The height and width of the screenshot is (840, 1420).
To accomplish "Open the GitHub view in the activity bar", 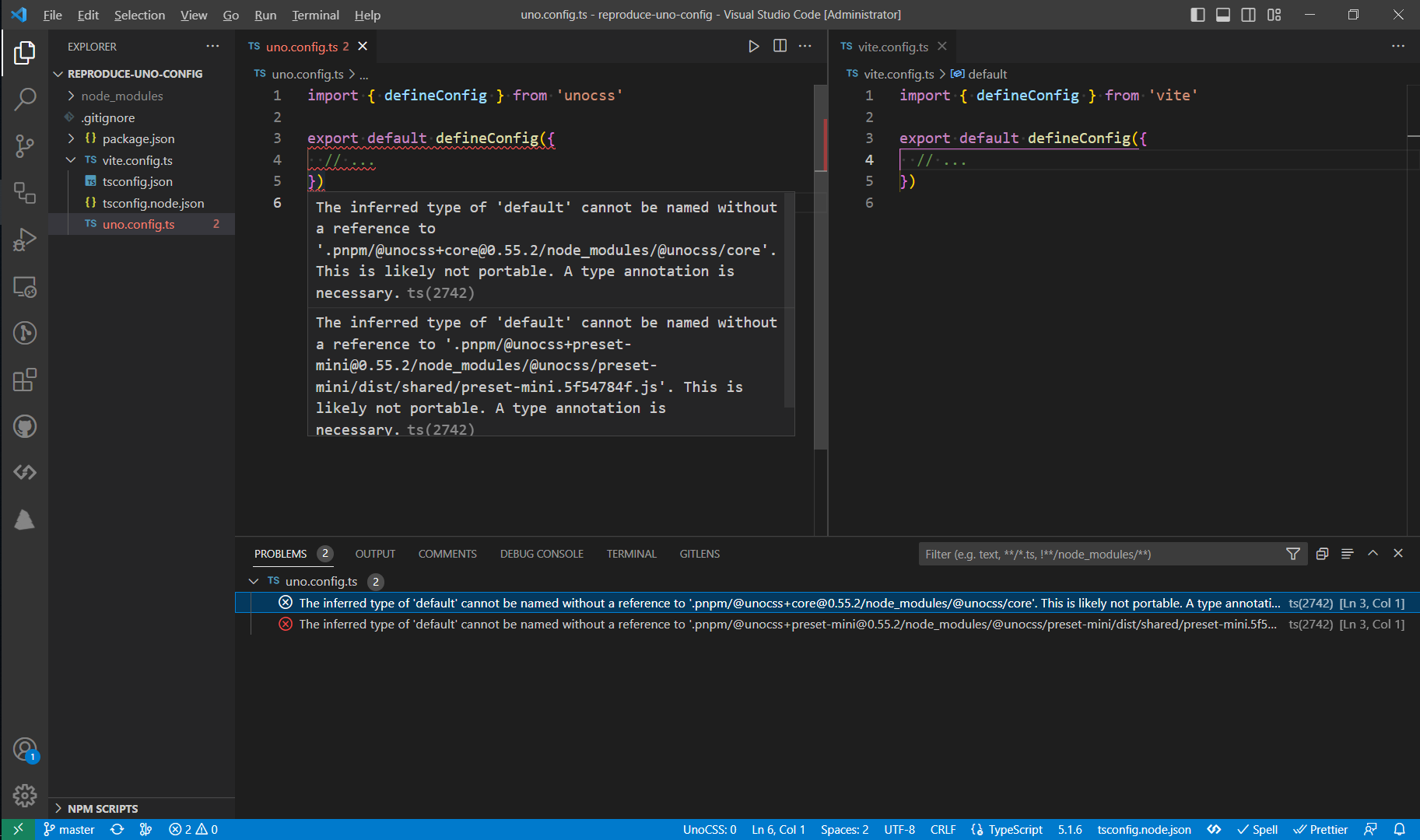I will pyautogui.click(x=25, y=426).
